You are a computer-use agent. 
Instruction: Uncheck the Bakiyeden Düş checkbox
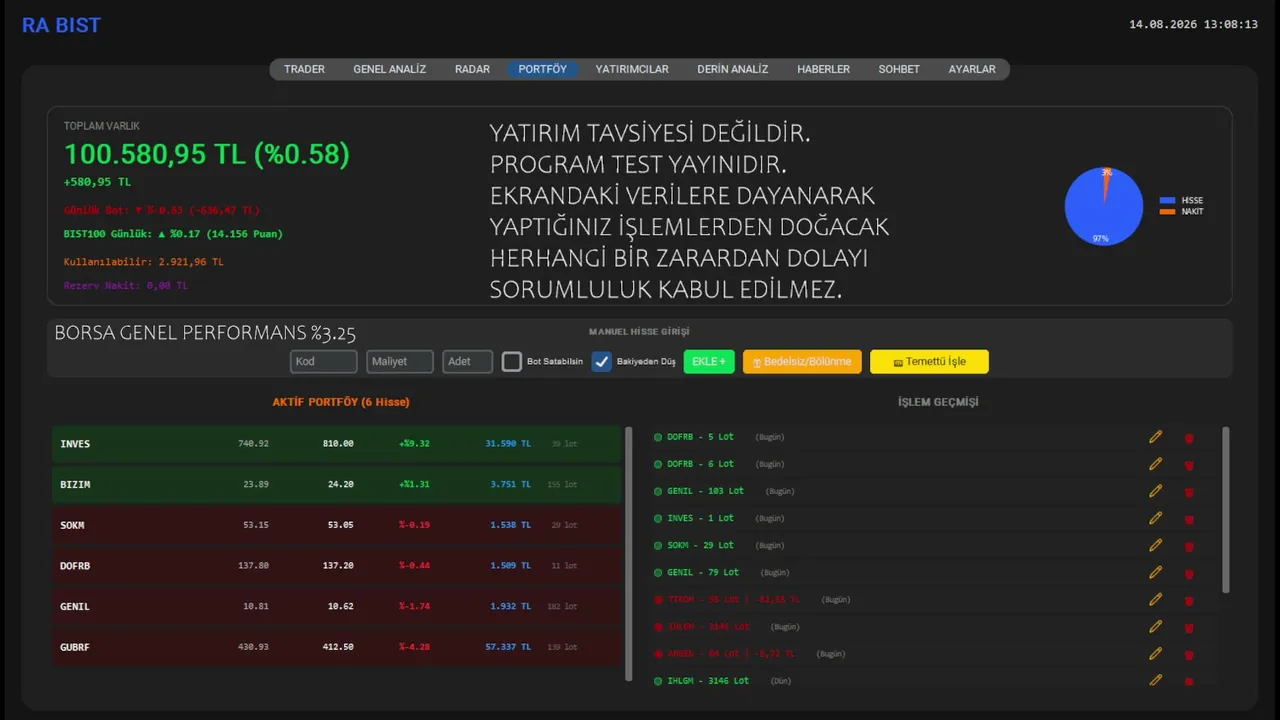coord(602,362)
